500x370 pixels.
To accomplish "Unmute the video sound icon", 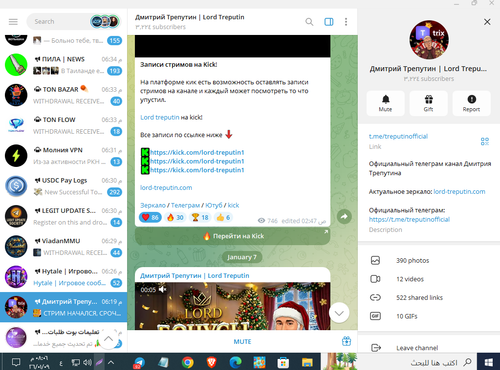I will tap(163, 289).
